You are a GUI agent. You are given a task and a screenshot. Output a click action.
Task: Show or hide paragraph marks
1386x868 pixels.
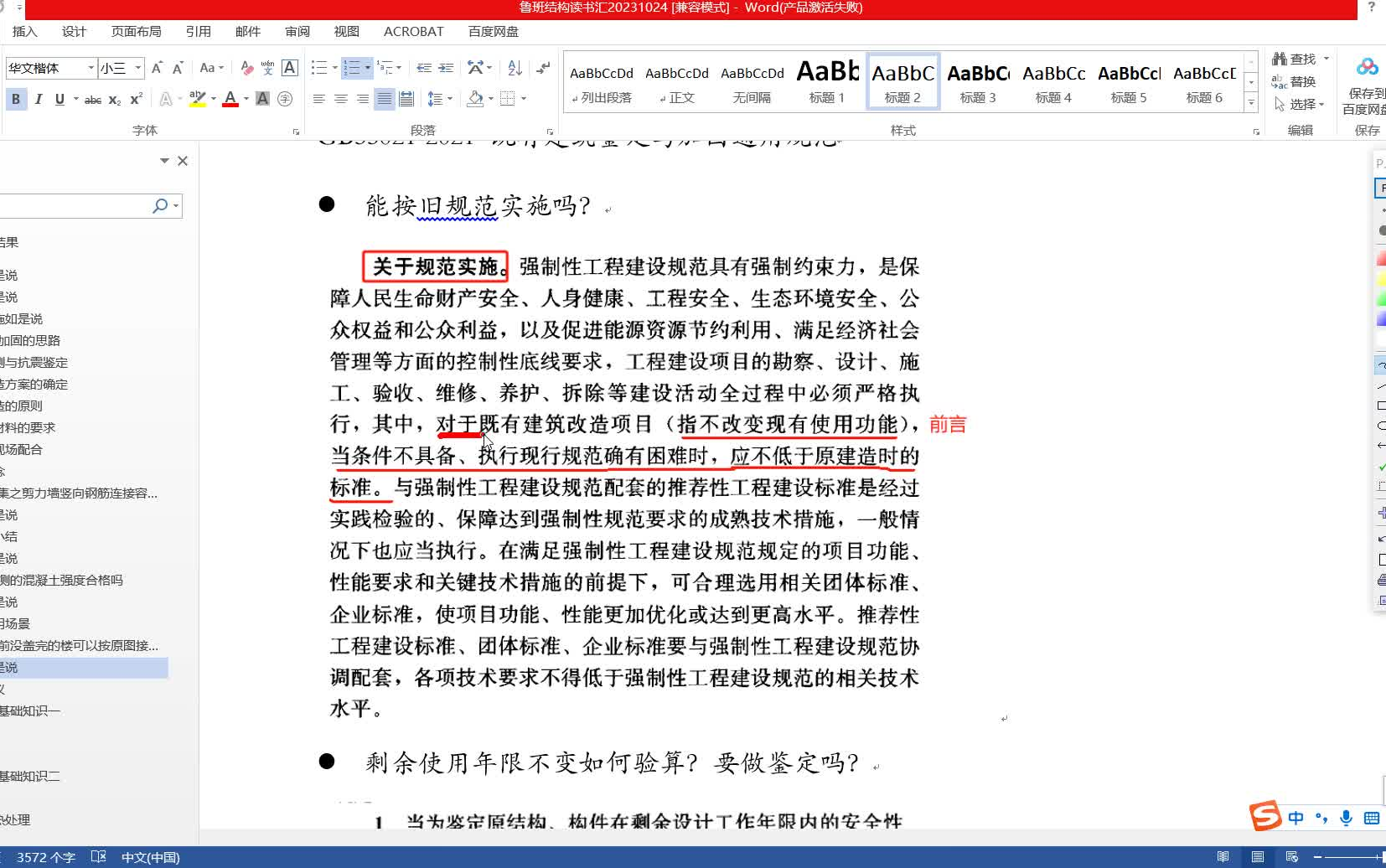543,68
